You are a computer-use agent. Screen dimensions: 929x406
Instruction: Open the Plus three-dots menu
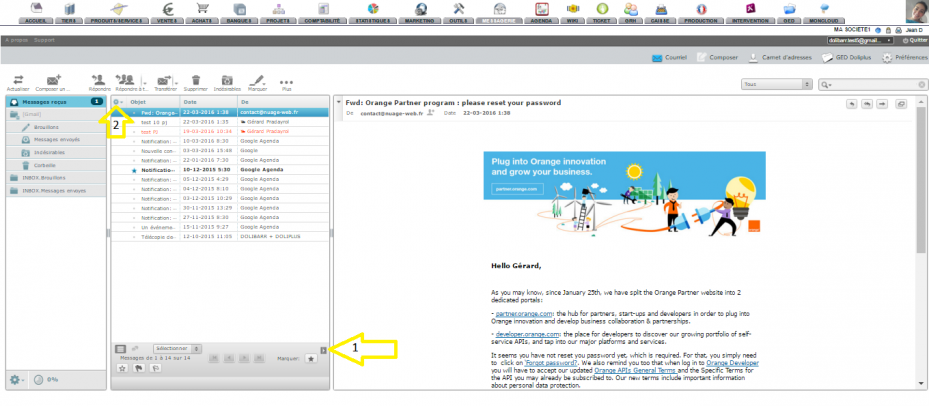tap(287, 82)
